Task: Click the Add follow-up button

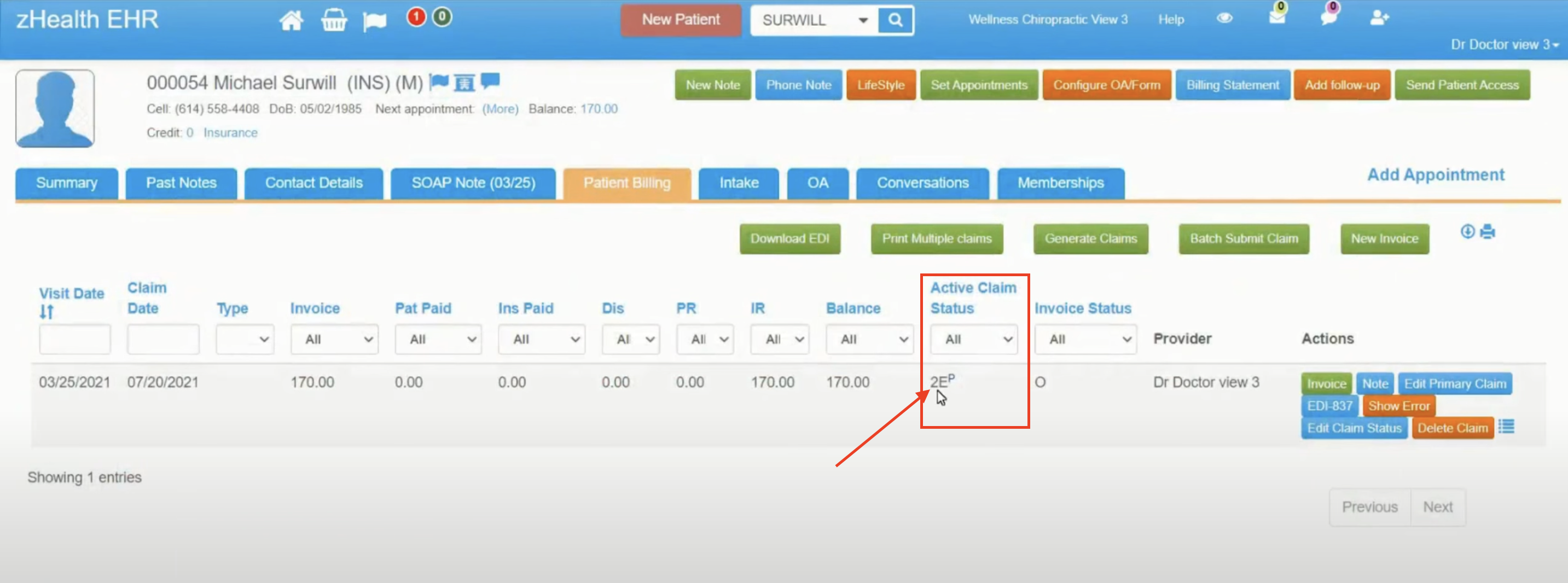Action: 1341,85
